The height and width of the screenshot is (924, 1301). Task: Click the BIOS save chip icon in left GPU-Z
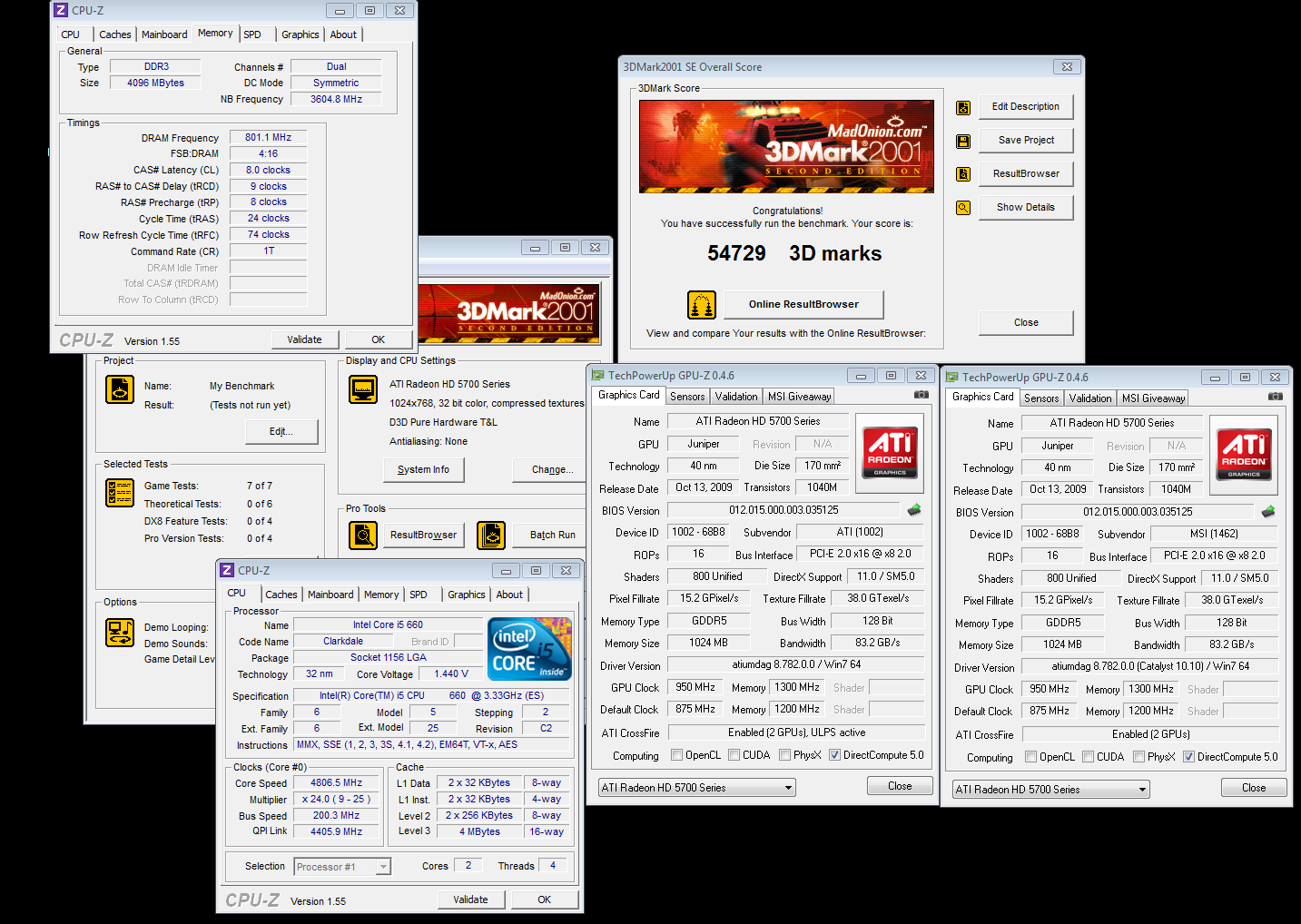[914, 510]
